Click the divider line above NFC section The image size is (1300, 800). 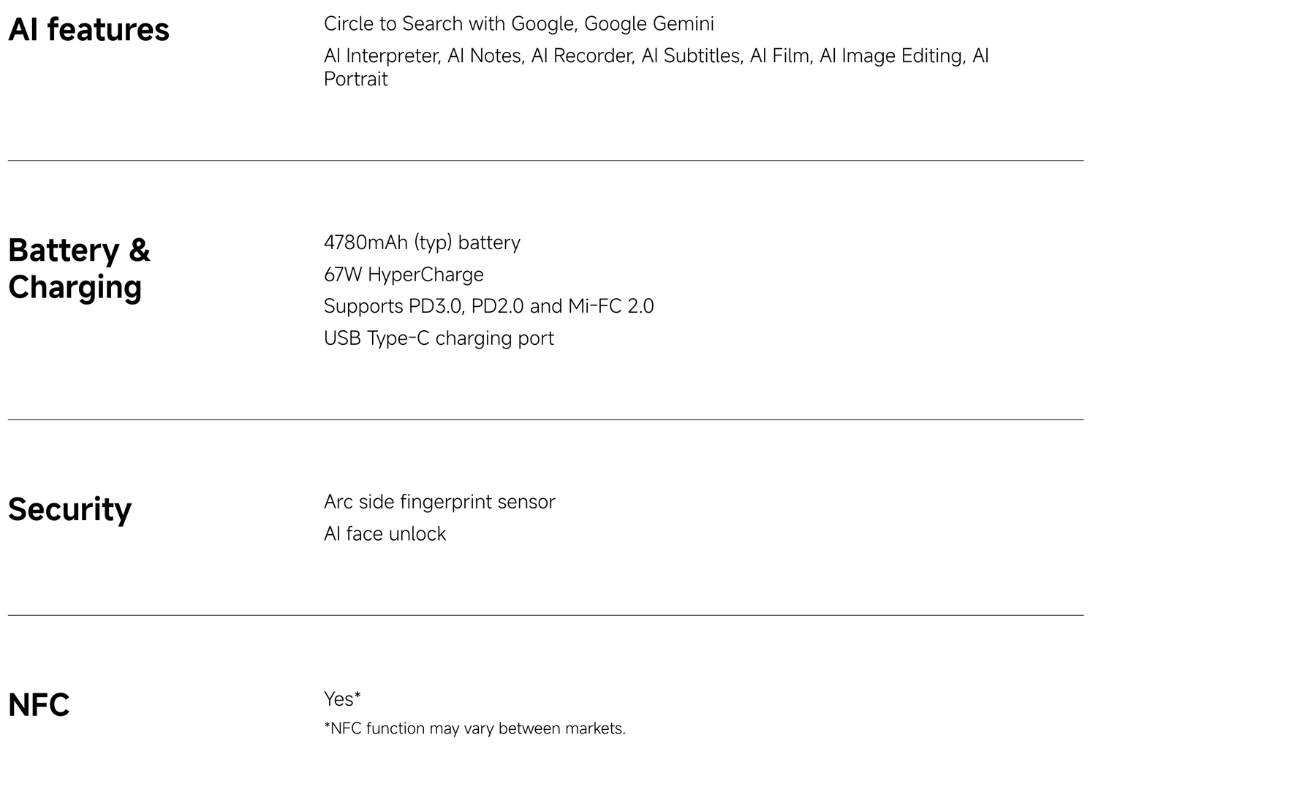(x=546, y=615)
